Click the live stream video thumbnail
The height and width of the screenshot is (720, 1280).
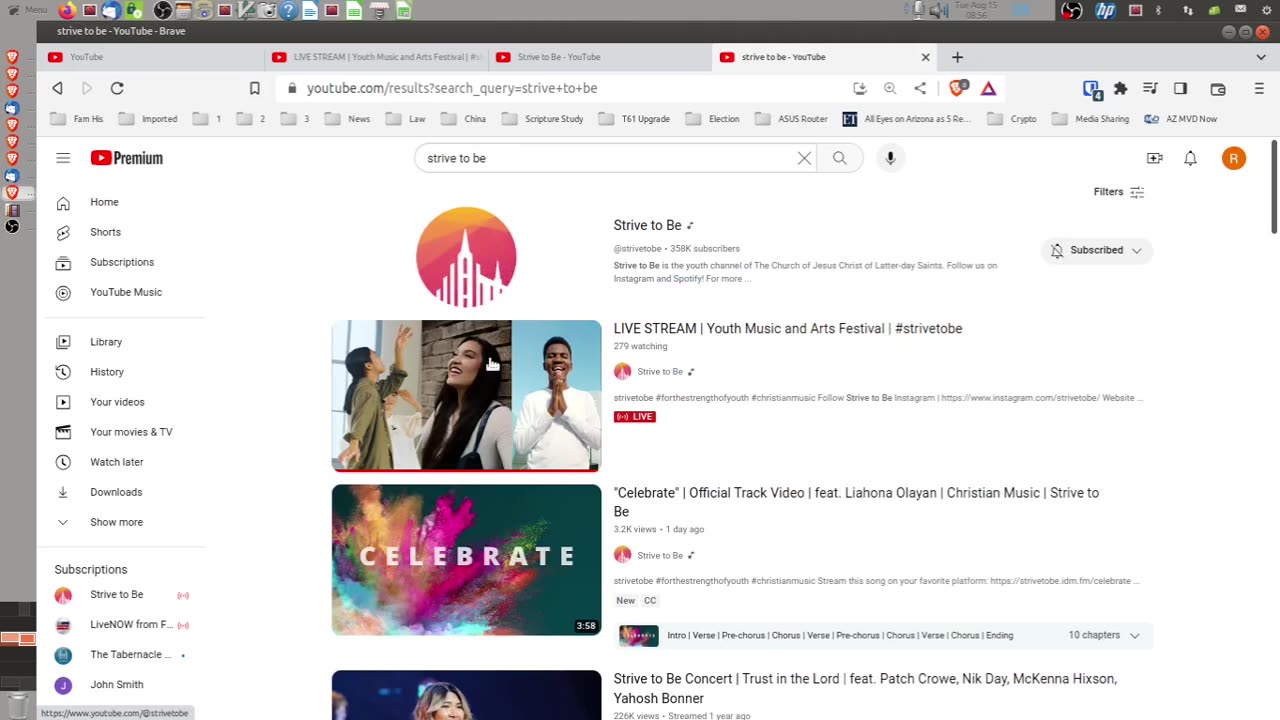coord(467,395)
